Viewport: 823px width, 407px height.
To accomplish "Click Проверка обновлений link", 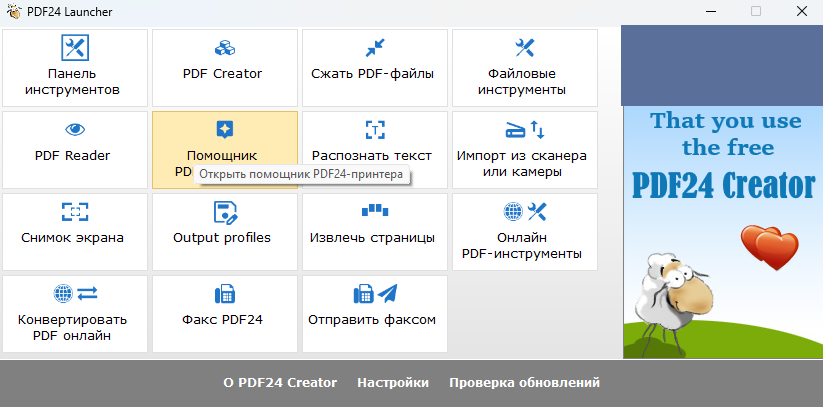I will (524, 383).
